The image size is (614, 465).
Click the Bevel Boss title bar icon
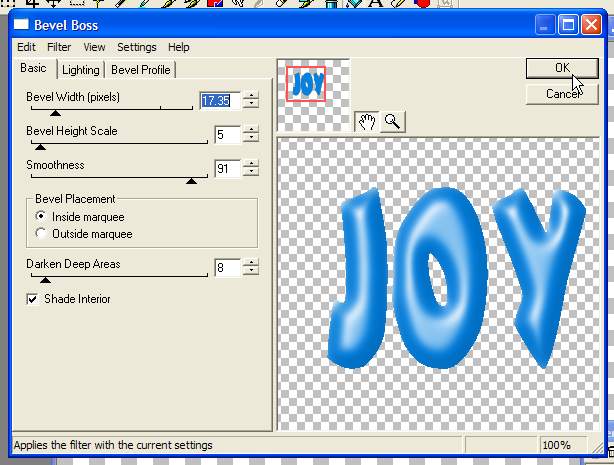click(22, 25)
